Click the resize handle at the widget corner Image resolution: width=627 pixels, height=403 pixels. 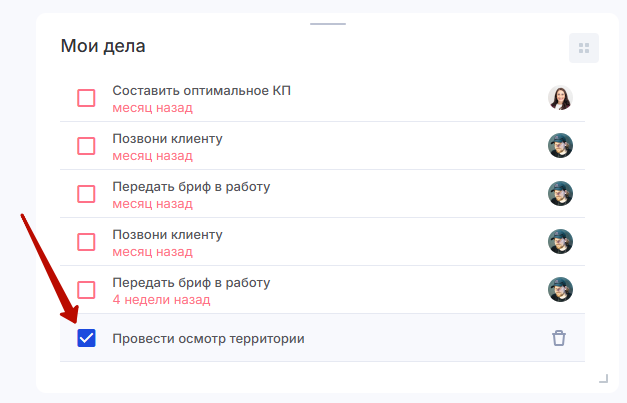point(603,378)
